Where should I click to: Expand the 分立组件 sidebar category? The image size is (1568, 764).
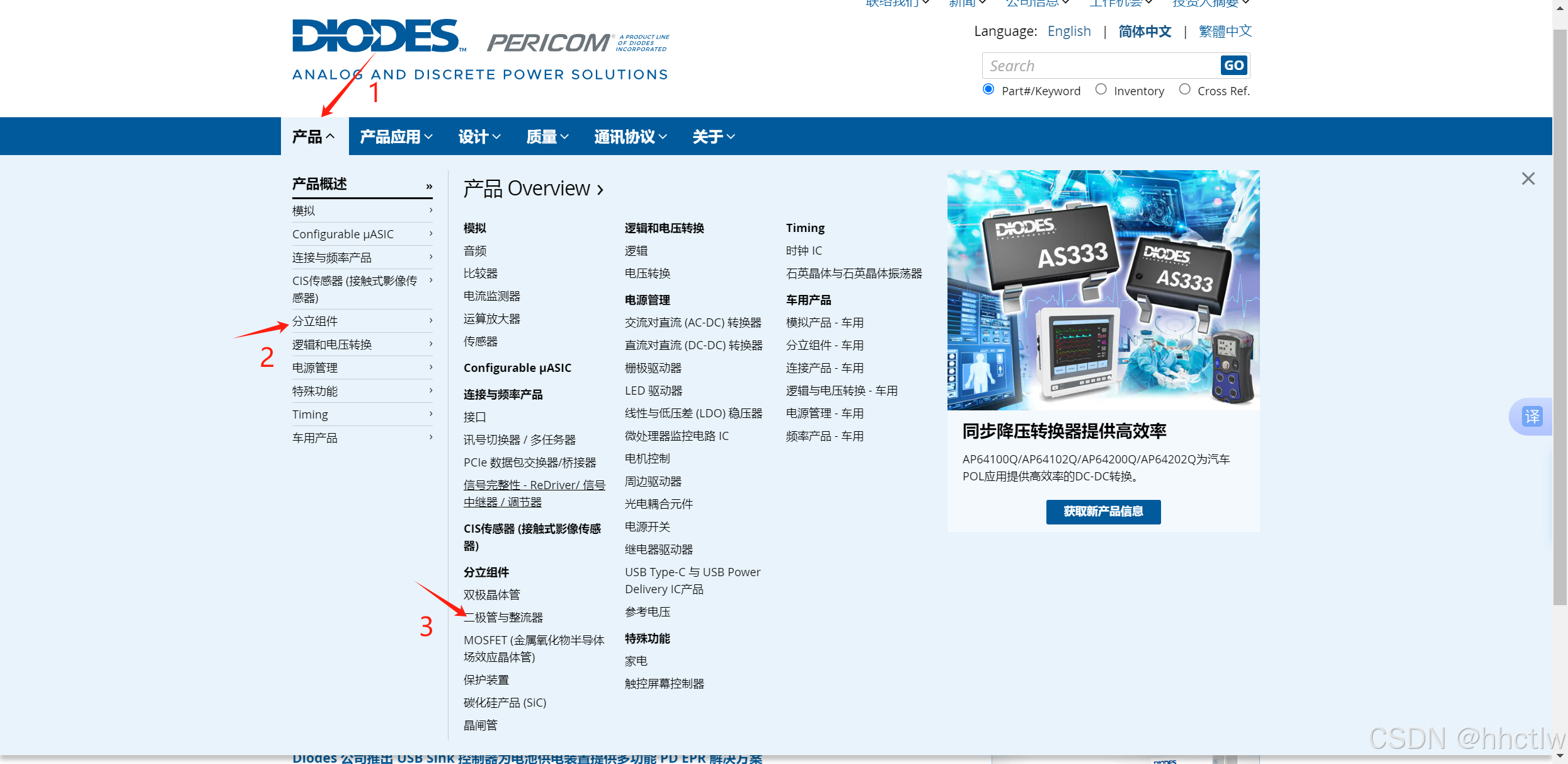point(362,321)
